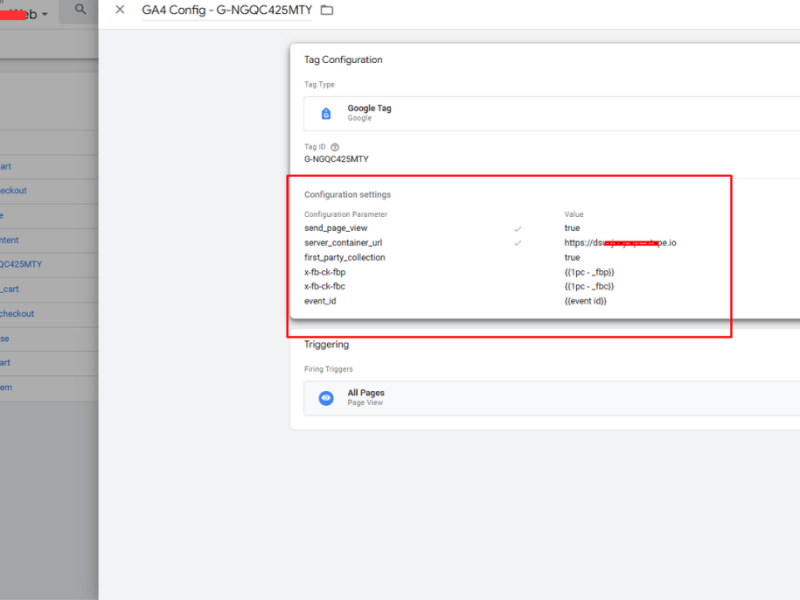Click the x-fb-ck-fbc parameter
Viewport: 800px width, 600px height.
pos(324,286)
